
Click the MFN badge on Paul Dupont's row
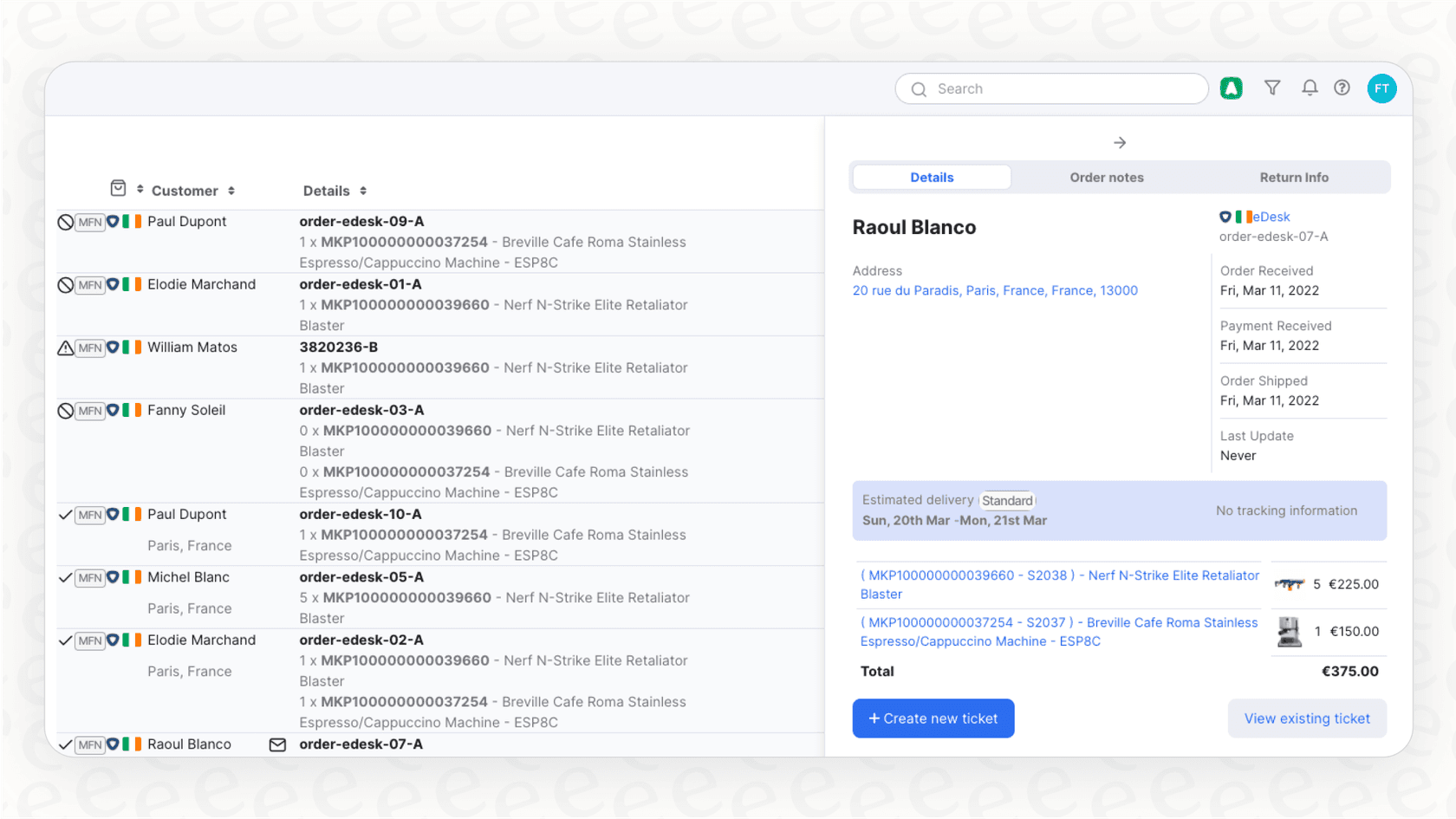tap(90, 222)
